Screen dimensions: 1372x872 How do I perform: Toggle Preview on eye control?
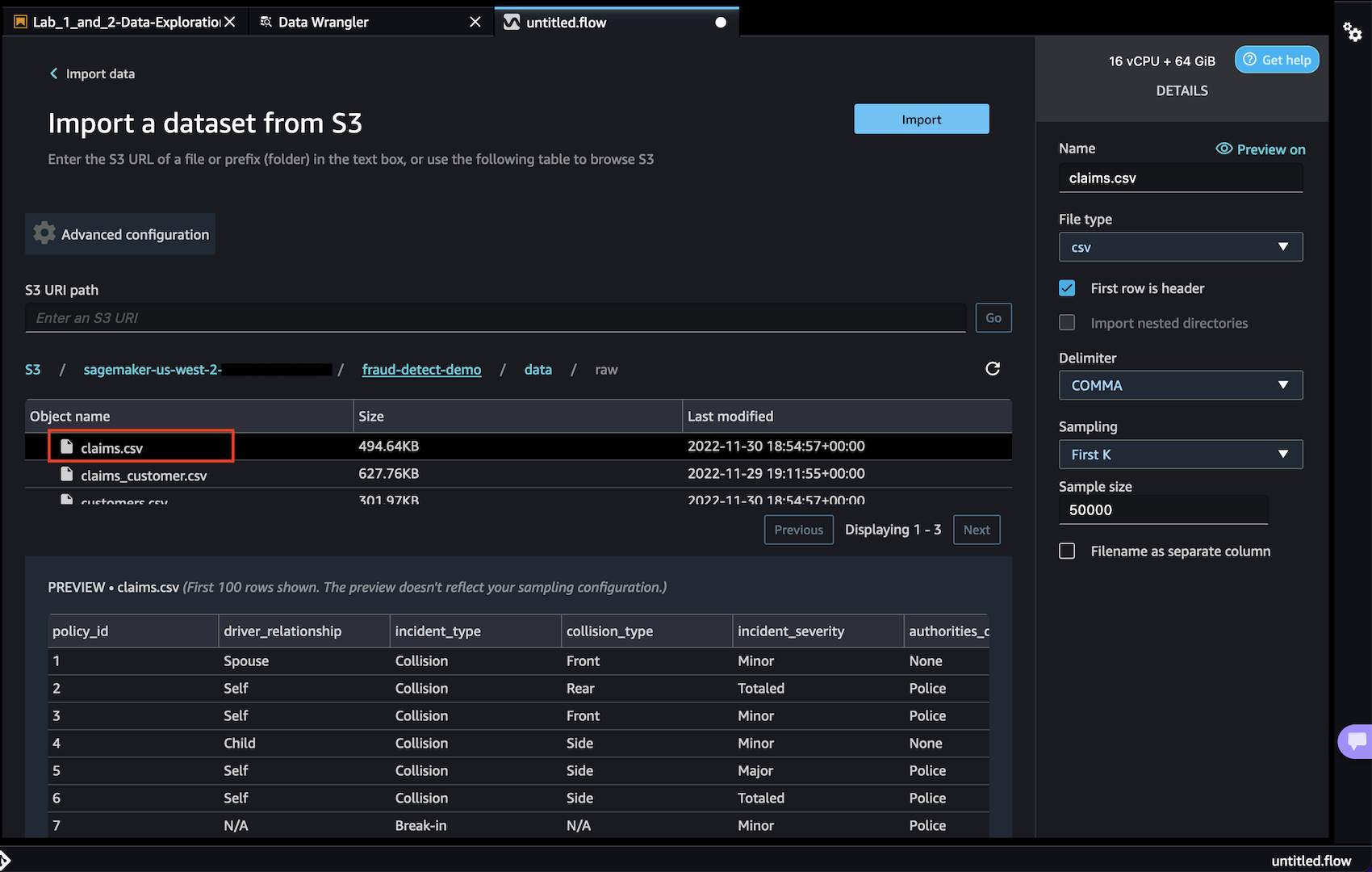(1260, 149)
